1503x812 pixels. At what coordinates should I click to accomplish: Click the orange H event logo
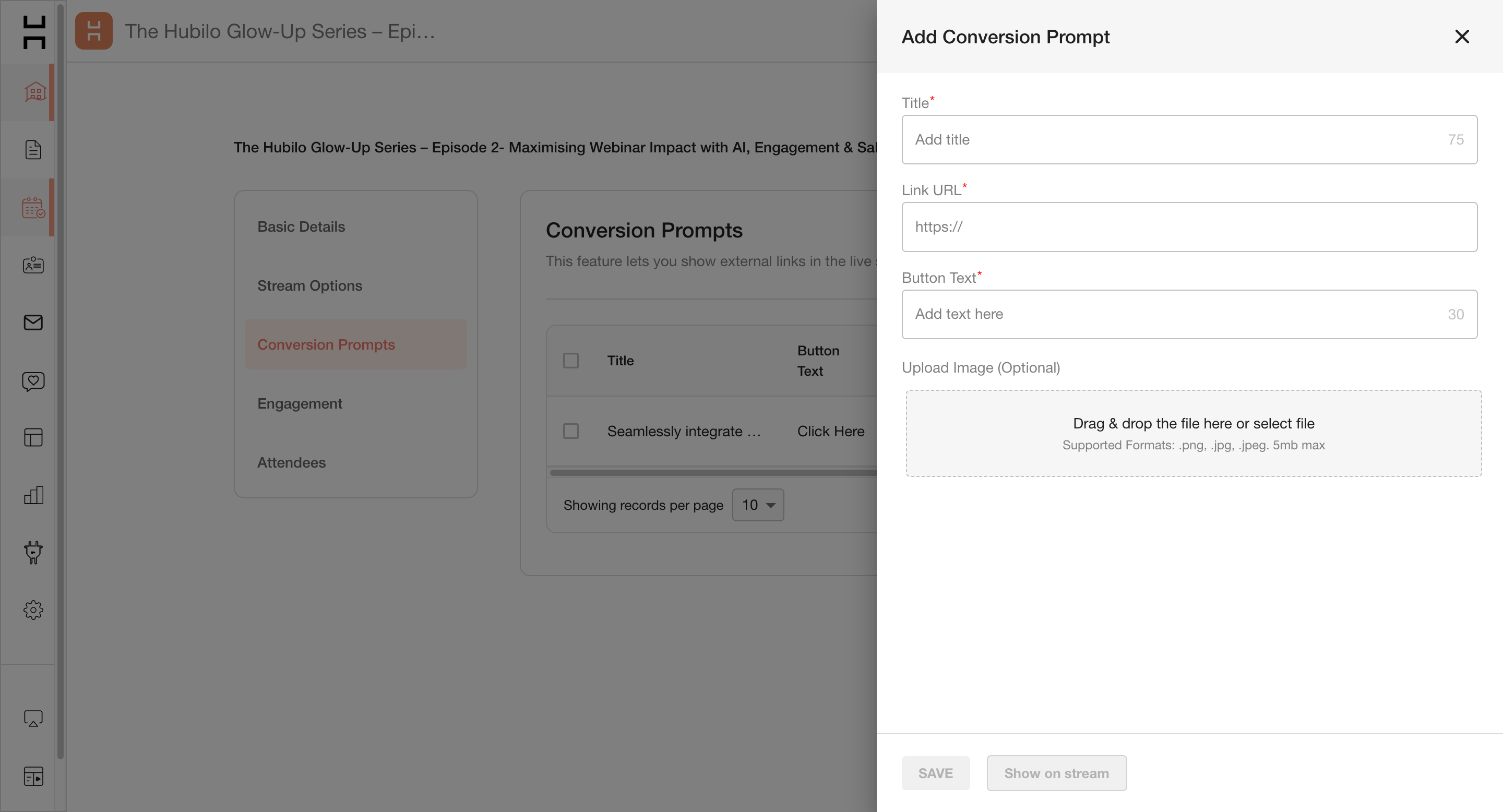pyautogui.click(x=94, y=31)
